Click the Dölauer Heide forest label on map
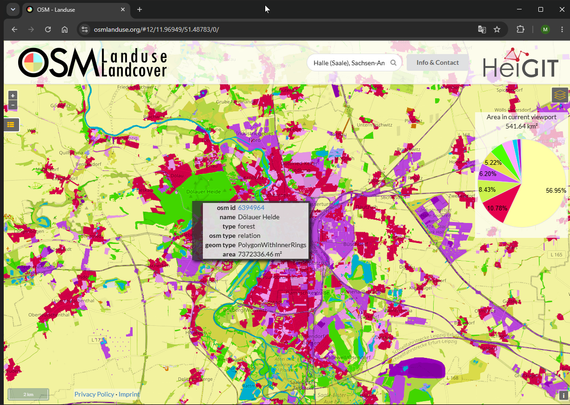This screenshot has width=570, height=405. click(203, 192)
